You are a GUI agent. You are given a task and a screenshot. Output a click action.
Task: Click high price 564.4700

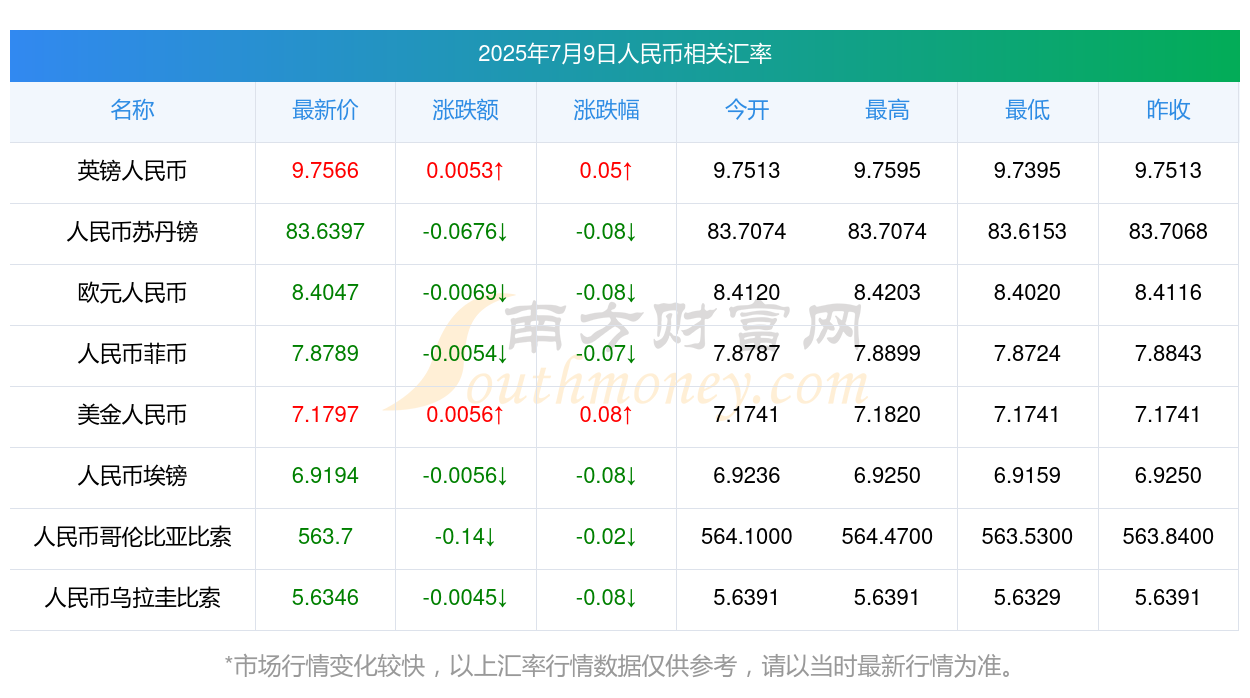point(887,537)
